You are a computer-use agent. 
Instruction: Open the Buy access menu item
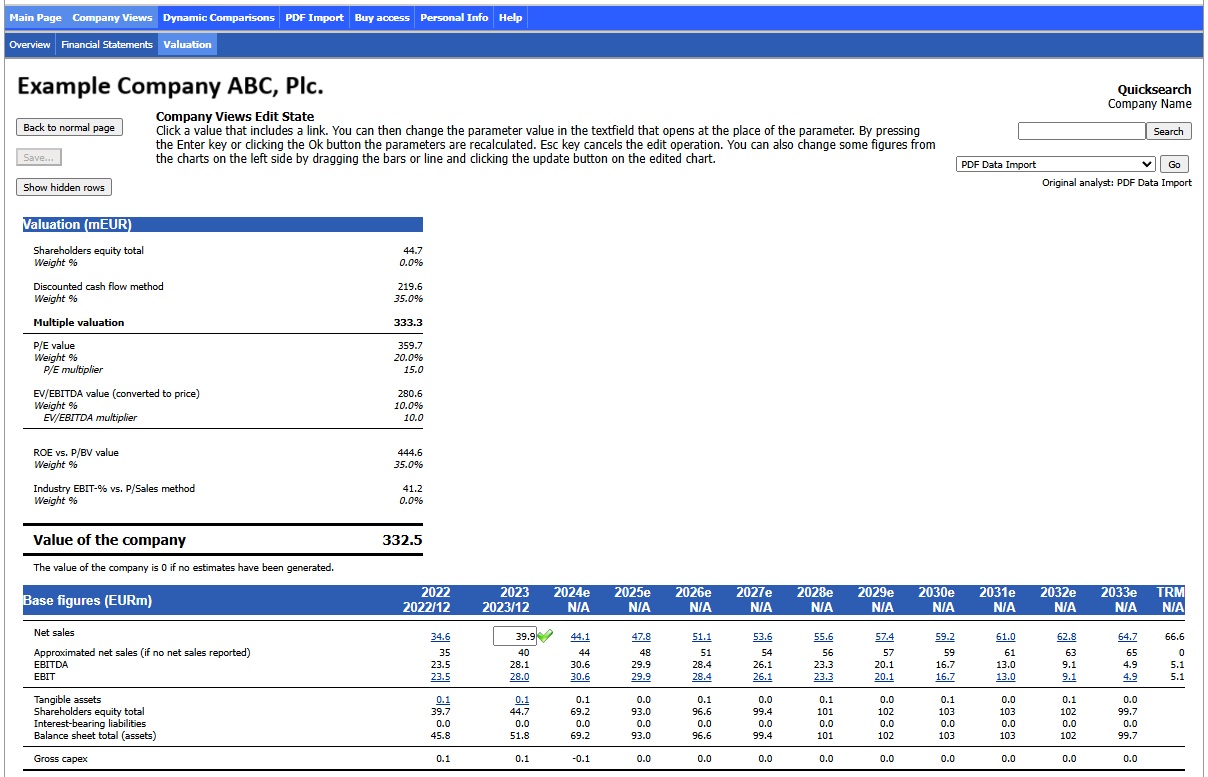pos(382,17)
